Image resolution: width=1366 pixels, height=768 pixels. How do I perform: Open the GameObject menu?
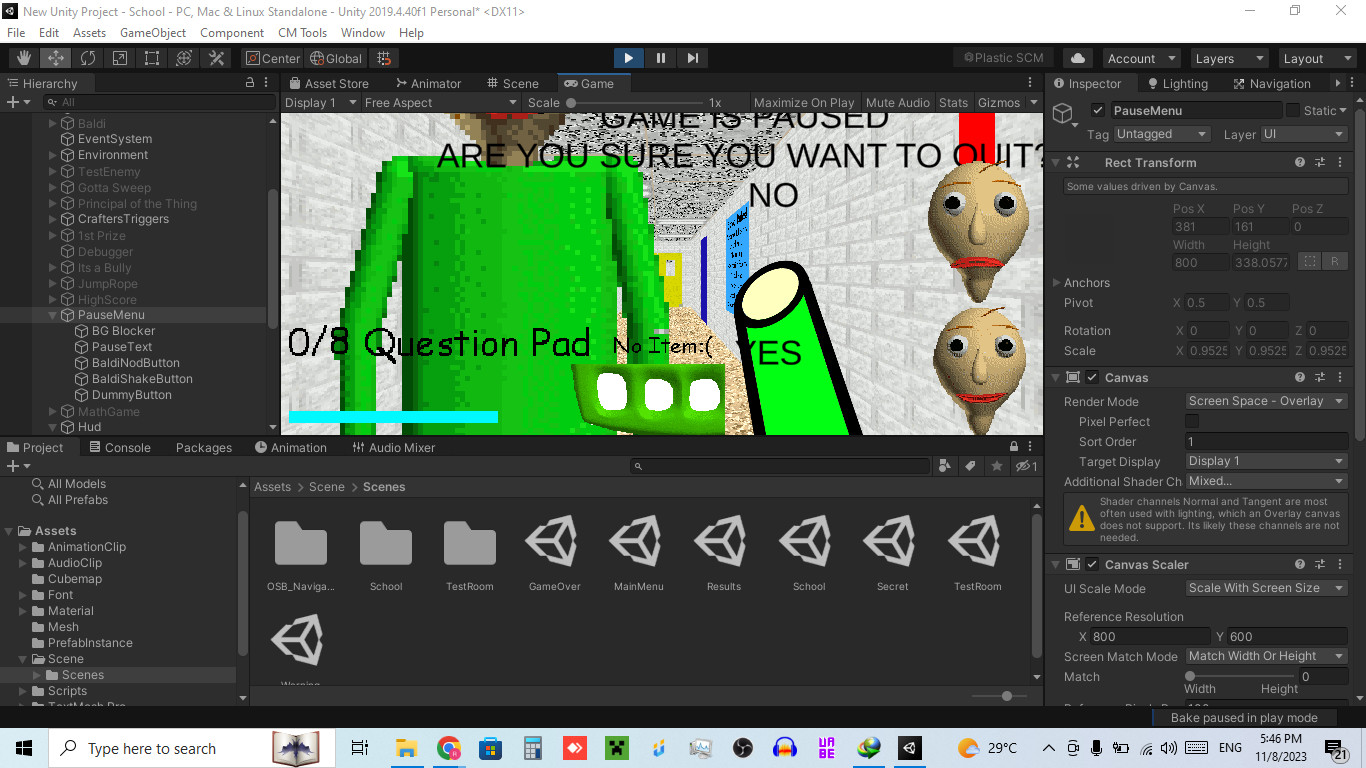(153, 32)
